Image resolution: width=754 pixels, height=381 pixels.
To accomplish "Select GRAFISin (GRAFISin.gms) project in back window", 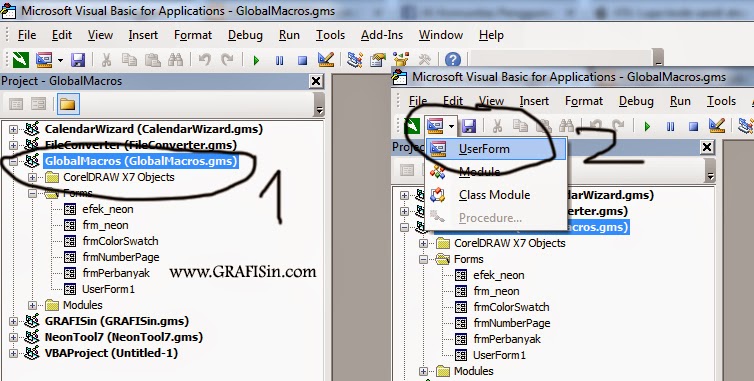I will pos(116,321).
